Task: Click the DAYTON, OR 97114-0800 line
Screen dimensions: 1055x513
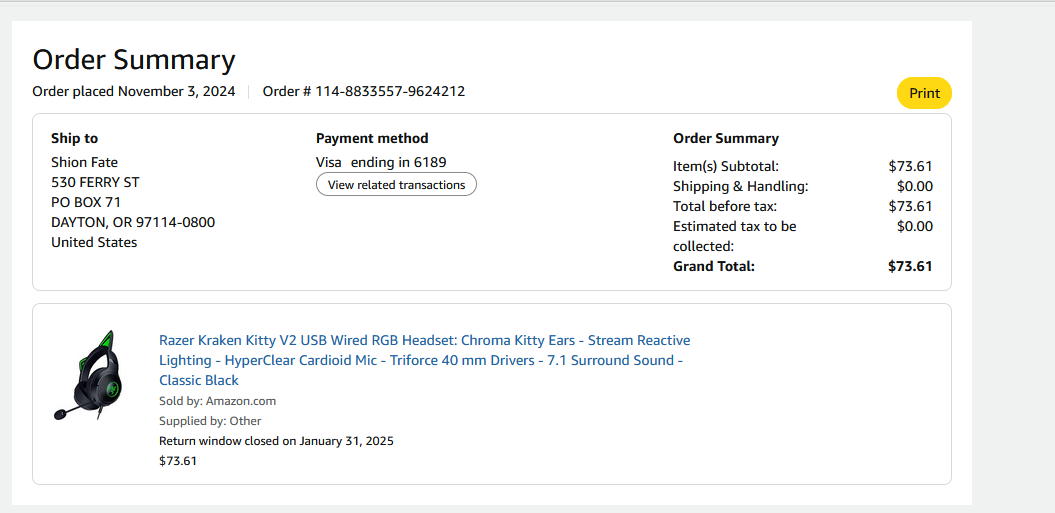Action: [x=133, y=222]
